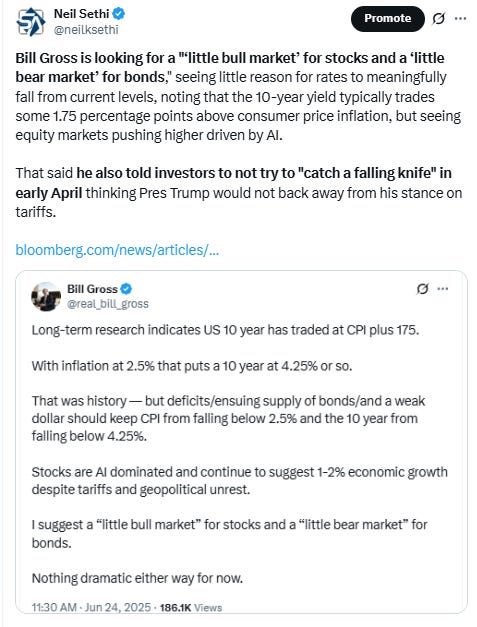This screenshot has height=627, width=477.
Task: Open the @neilksethi handle link
Action: [x=86, y=30]
